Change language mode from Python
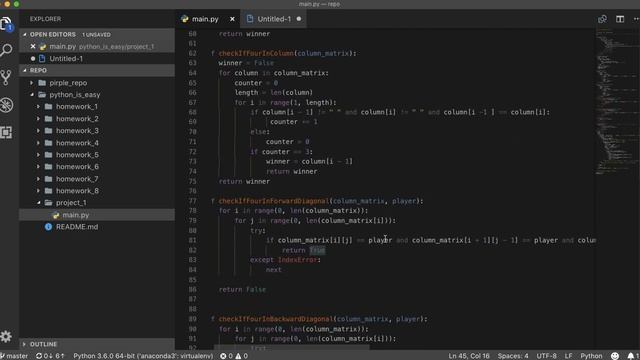 [591, 356]
